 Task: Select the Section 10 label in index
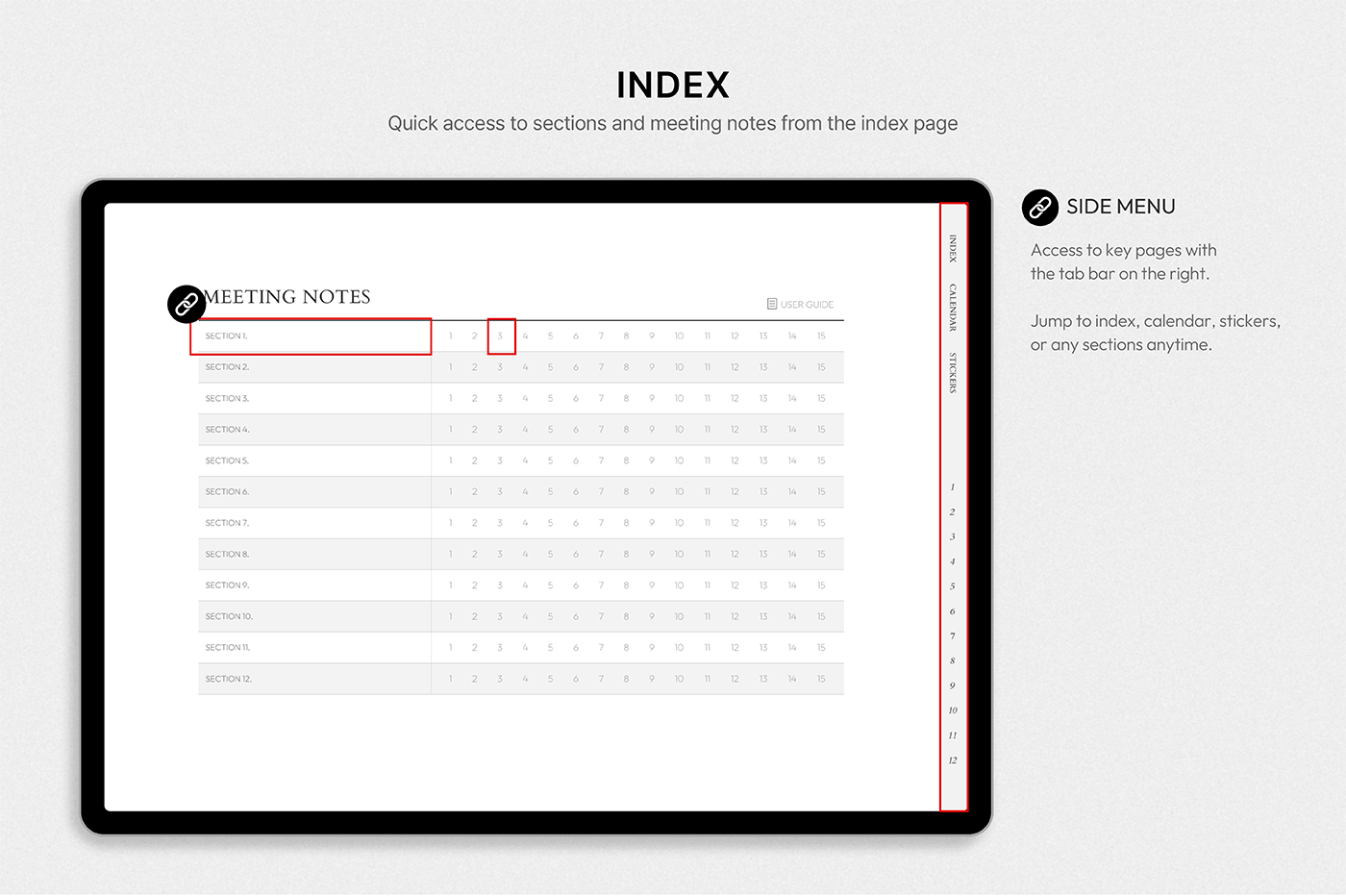(229, 616)
